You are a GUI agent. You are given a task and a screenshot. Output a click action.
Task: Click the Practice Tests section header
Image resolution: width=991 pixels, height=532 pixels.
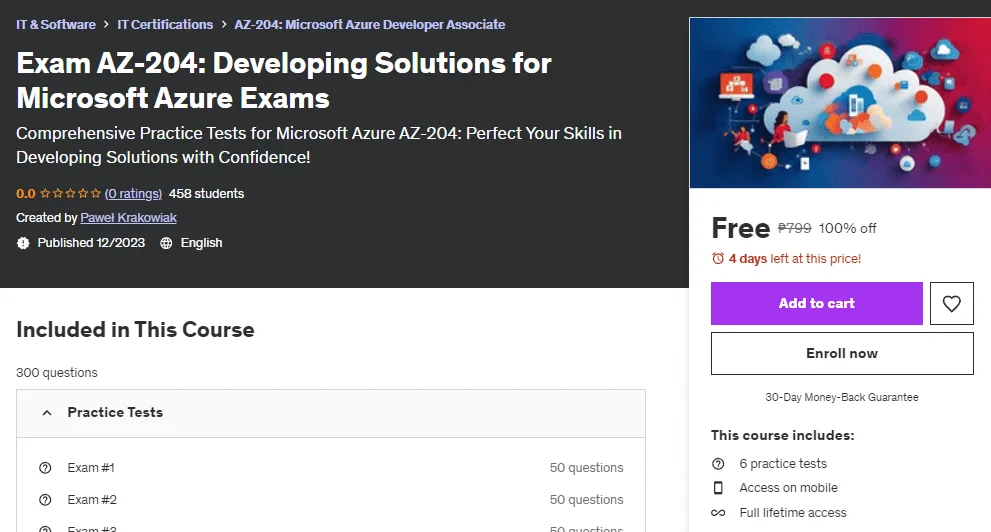[x=331, y=413]
